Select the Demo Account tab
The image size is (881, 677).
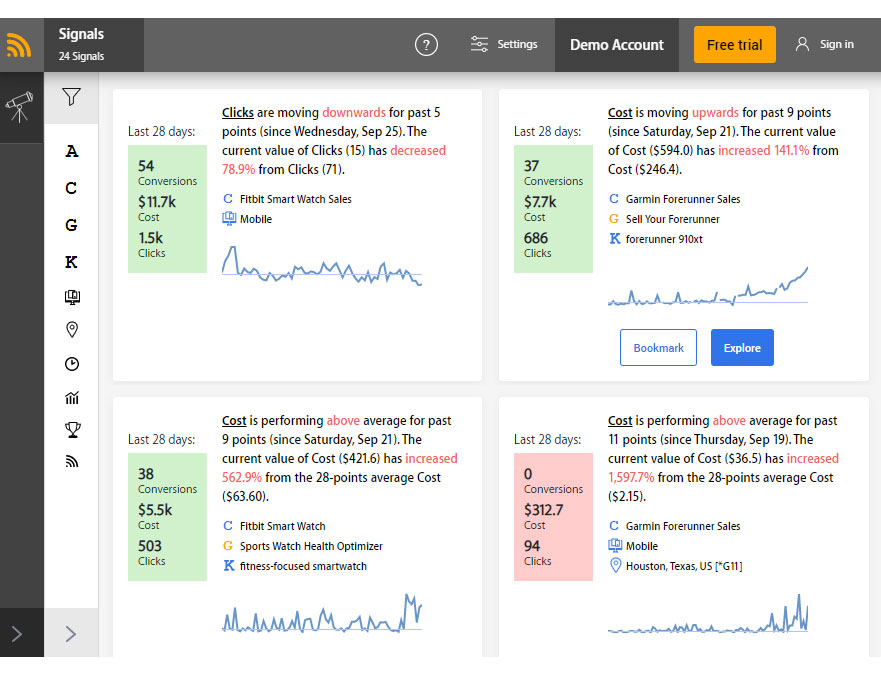[x=617, y=45]
